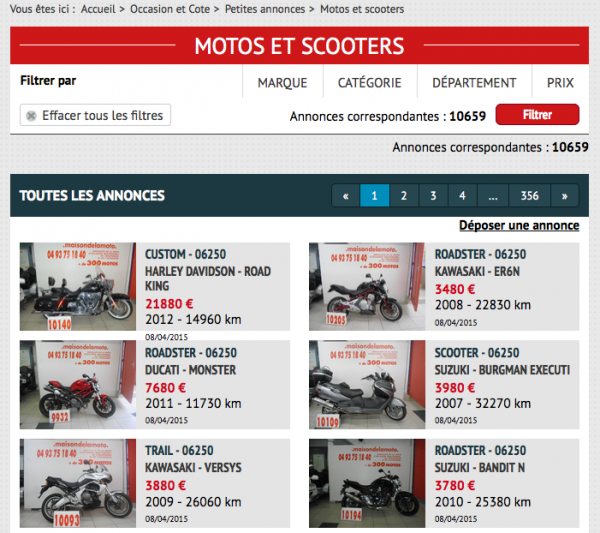Click 2010 - 25380 km text
The width and height of the screenshot is (600, 533).
(483, 502)
